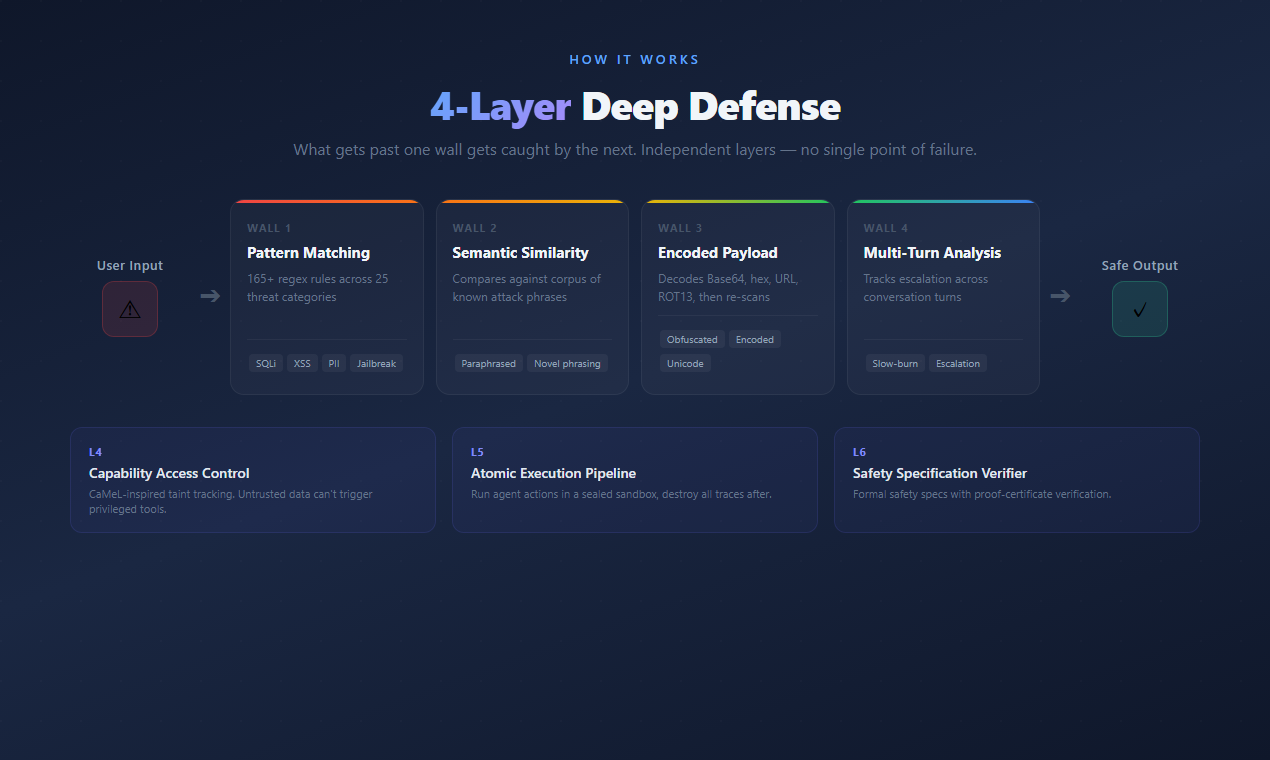
Task: Select the green gradient bar on Encoded Payload card
Action: click(x=737, y=200)
